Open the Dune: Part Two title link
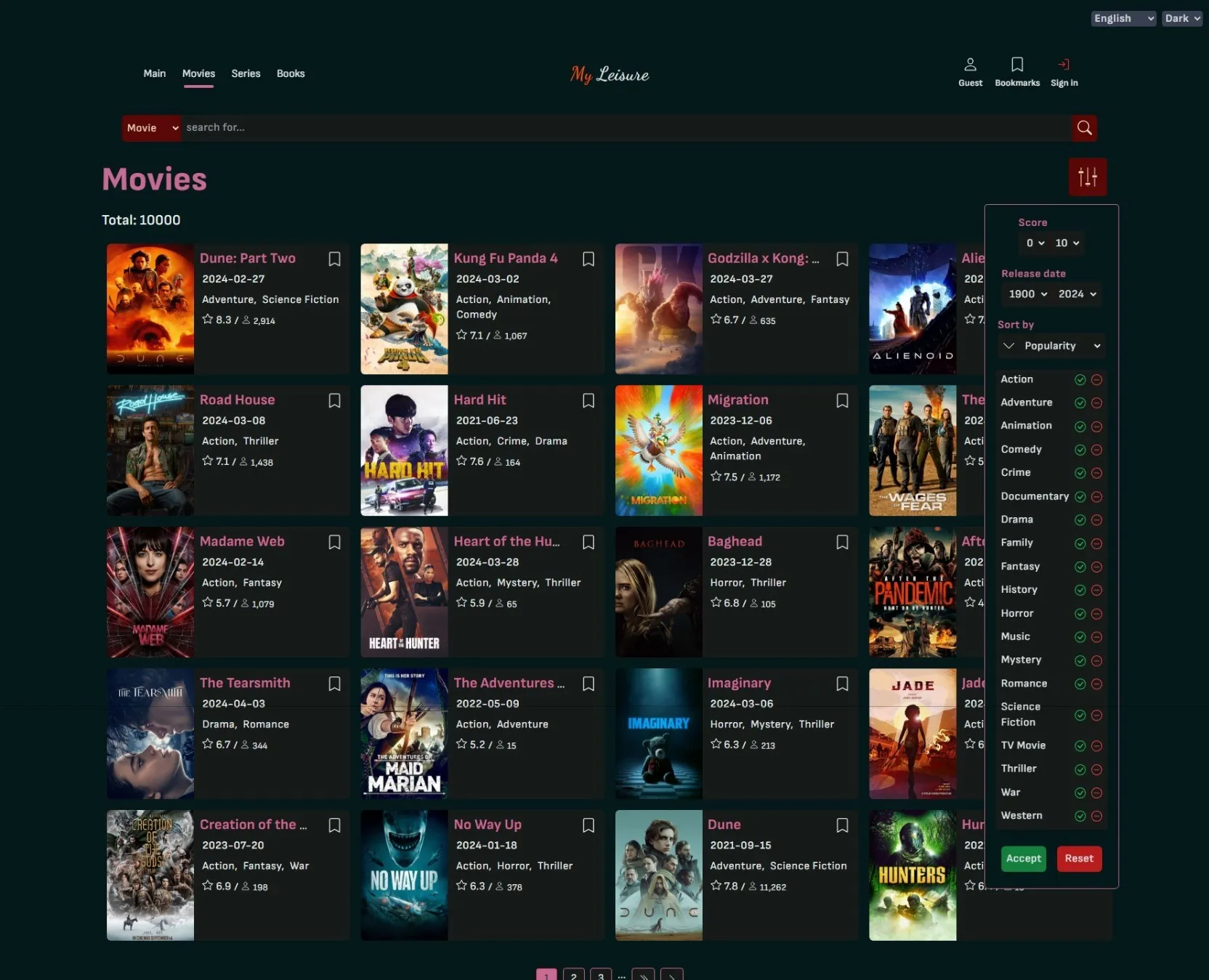This screenshot has width=1209, height=980. click(x=248, y=258)
